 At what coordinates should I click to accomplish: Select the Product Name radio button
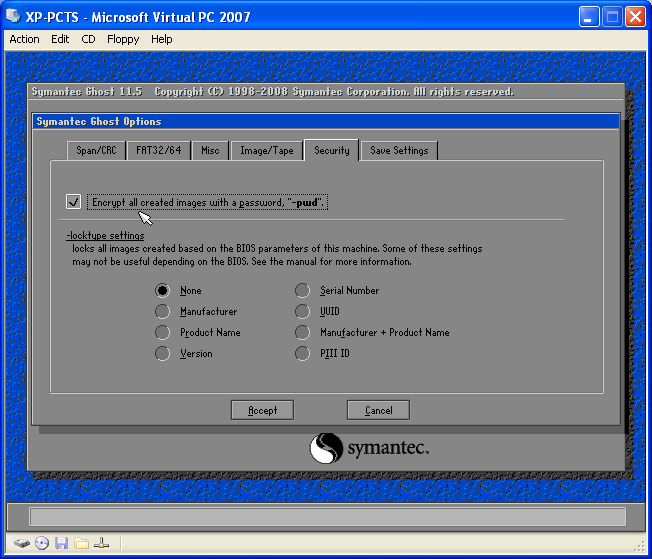click(x=162, y=332)
